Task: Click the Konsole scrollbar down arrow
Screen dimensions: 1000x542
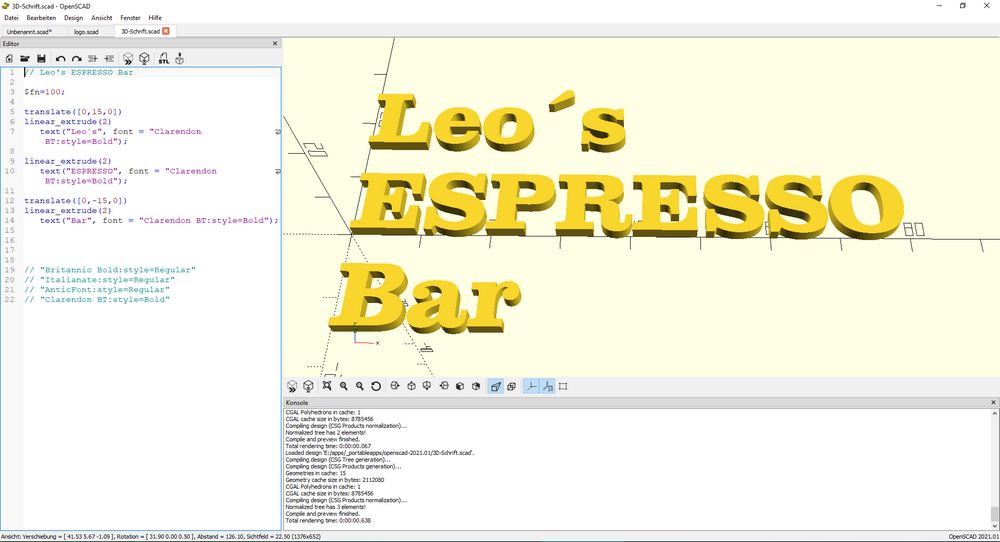Action: pyautogui.click(x=994, y=525)
